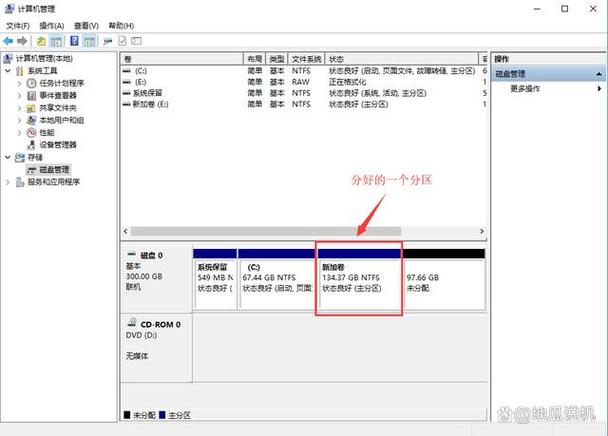Select the 新加卷 134.37 GB partition block

(x=359, y=279)
